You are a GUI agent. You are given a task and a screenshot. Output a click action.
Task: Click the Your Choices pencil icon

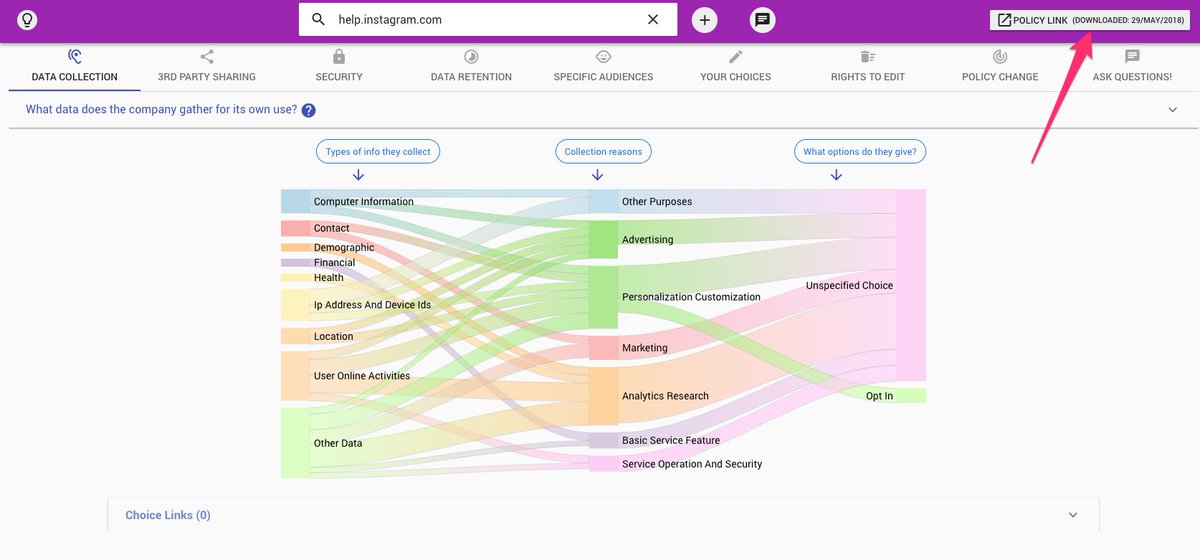[736, 57]
